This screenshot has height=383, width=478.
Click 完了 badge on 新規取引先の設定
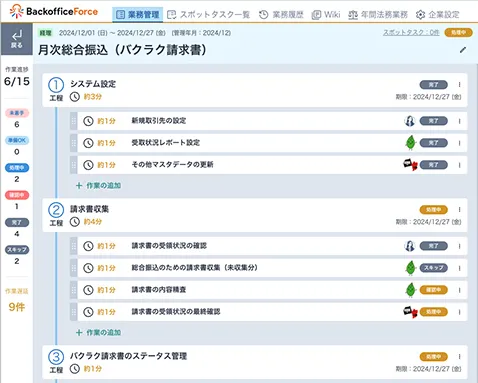(433, 121)
